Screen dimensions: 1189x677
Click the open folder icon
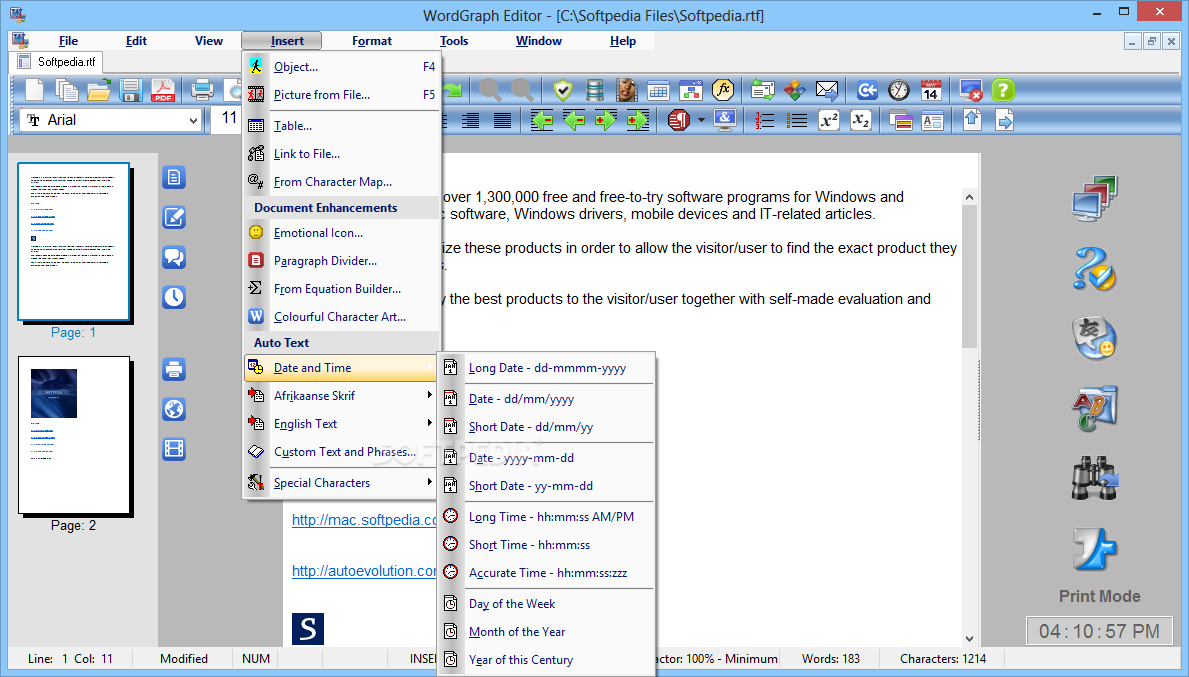[99, 90]
